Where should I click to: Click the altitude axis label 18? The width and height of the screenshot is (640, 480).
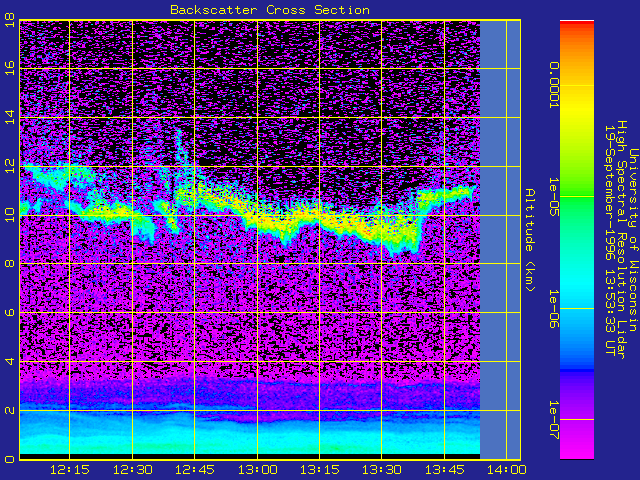(10, 20)
